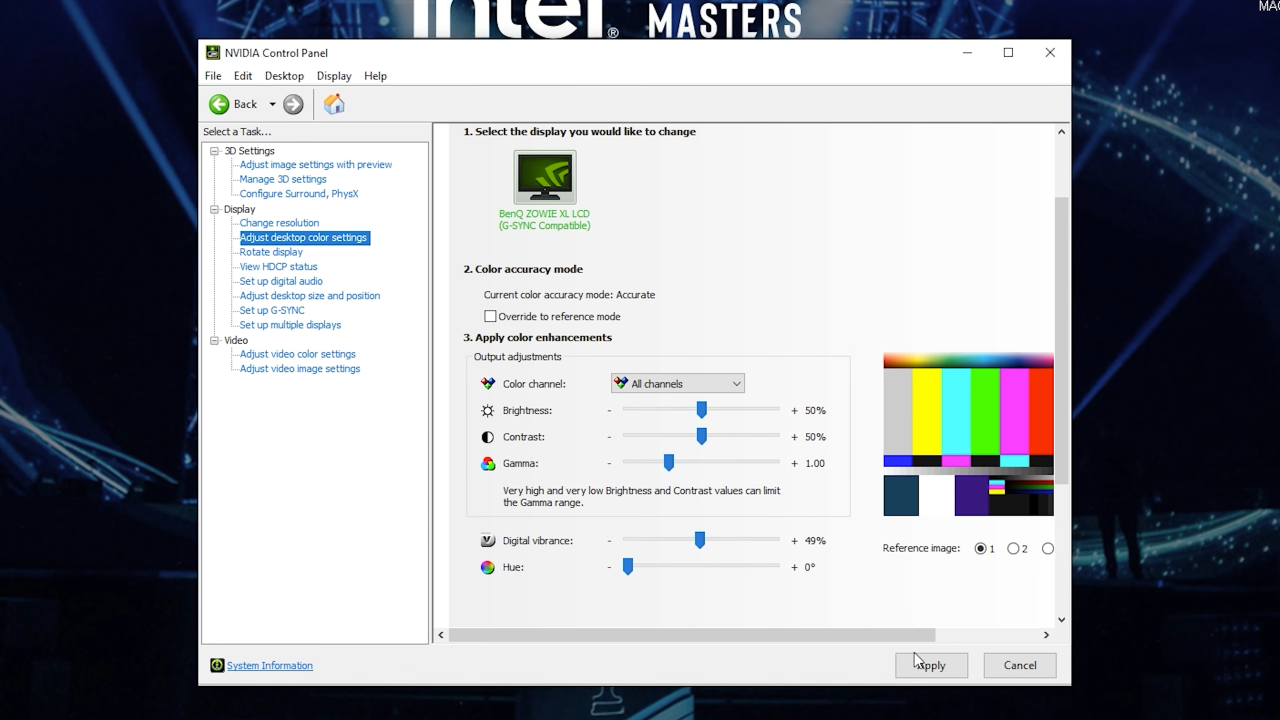1280x720 pixels.
Task: Click the System Information NVIDIA icon
Action: tap(217, 666)
